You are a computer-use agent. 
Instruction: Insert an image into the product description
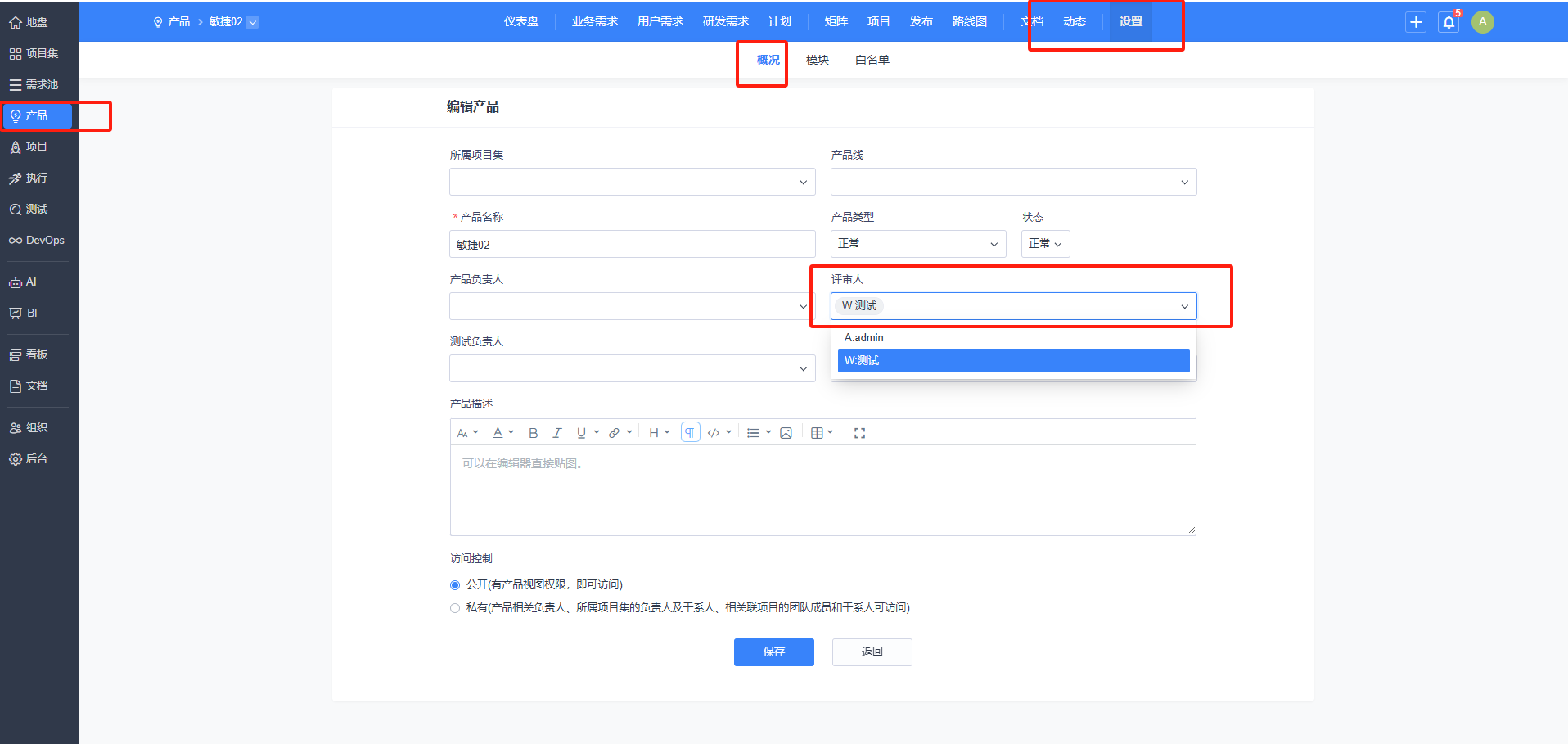786,433
